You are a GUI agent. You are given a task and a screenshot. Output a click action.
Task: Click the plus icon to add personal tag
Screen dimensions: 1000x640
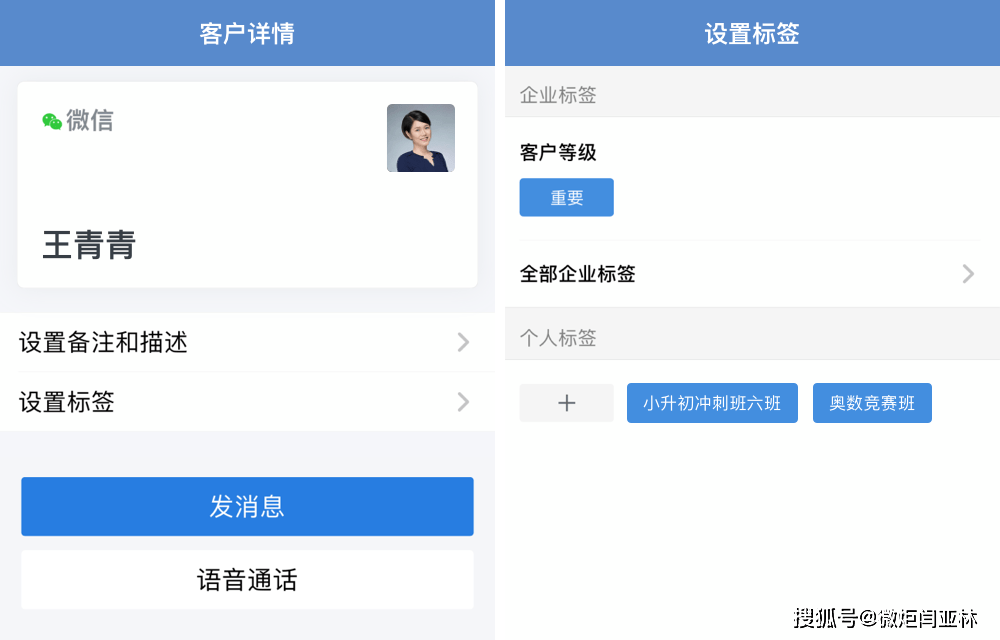(x=566, y=403)
